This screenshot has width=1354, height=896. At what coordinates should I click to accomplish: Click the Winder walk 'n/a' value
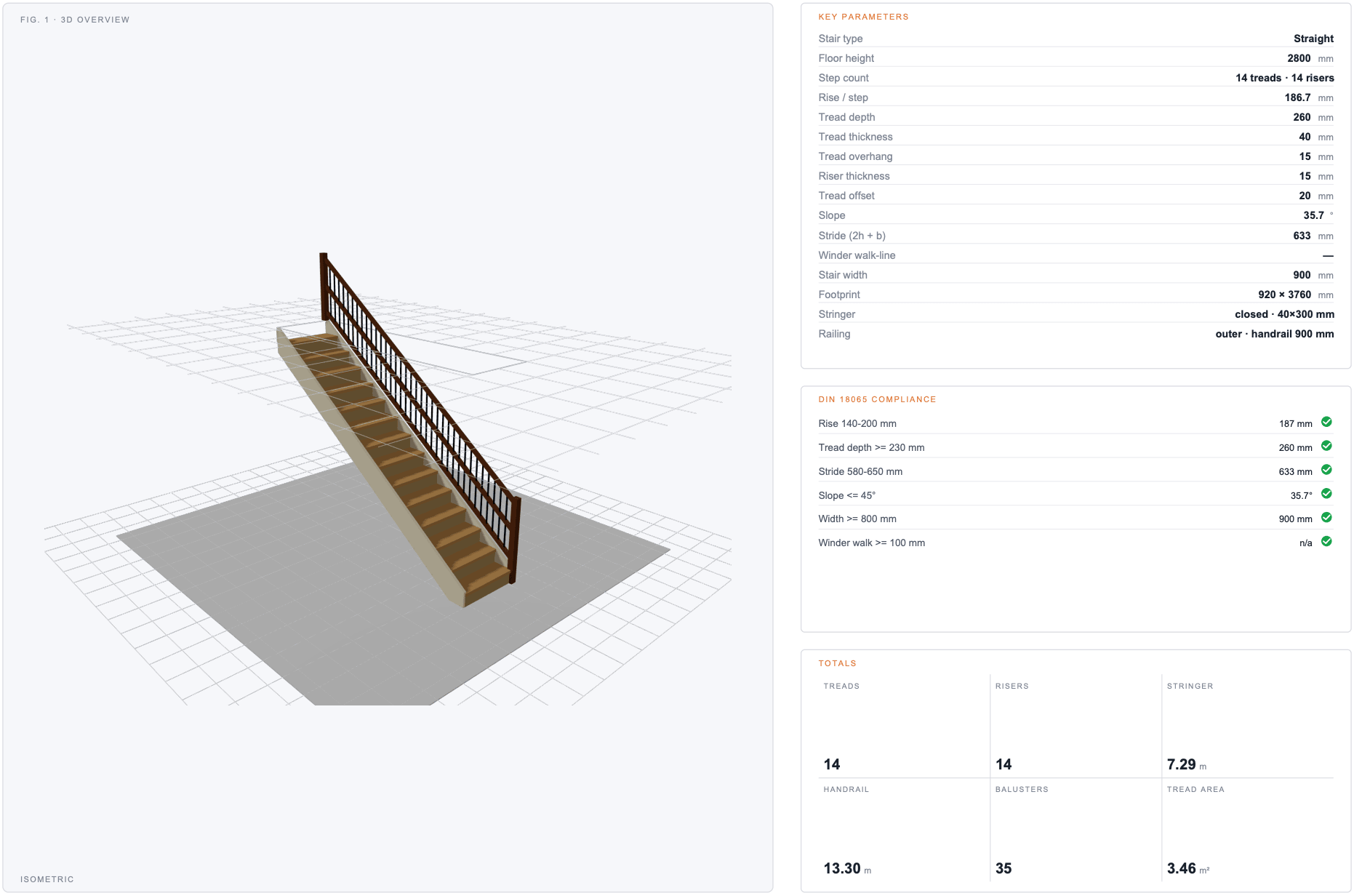coord(1305,543)
